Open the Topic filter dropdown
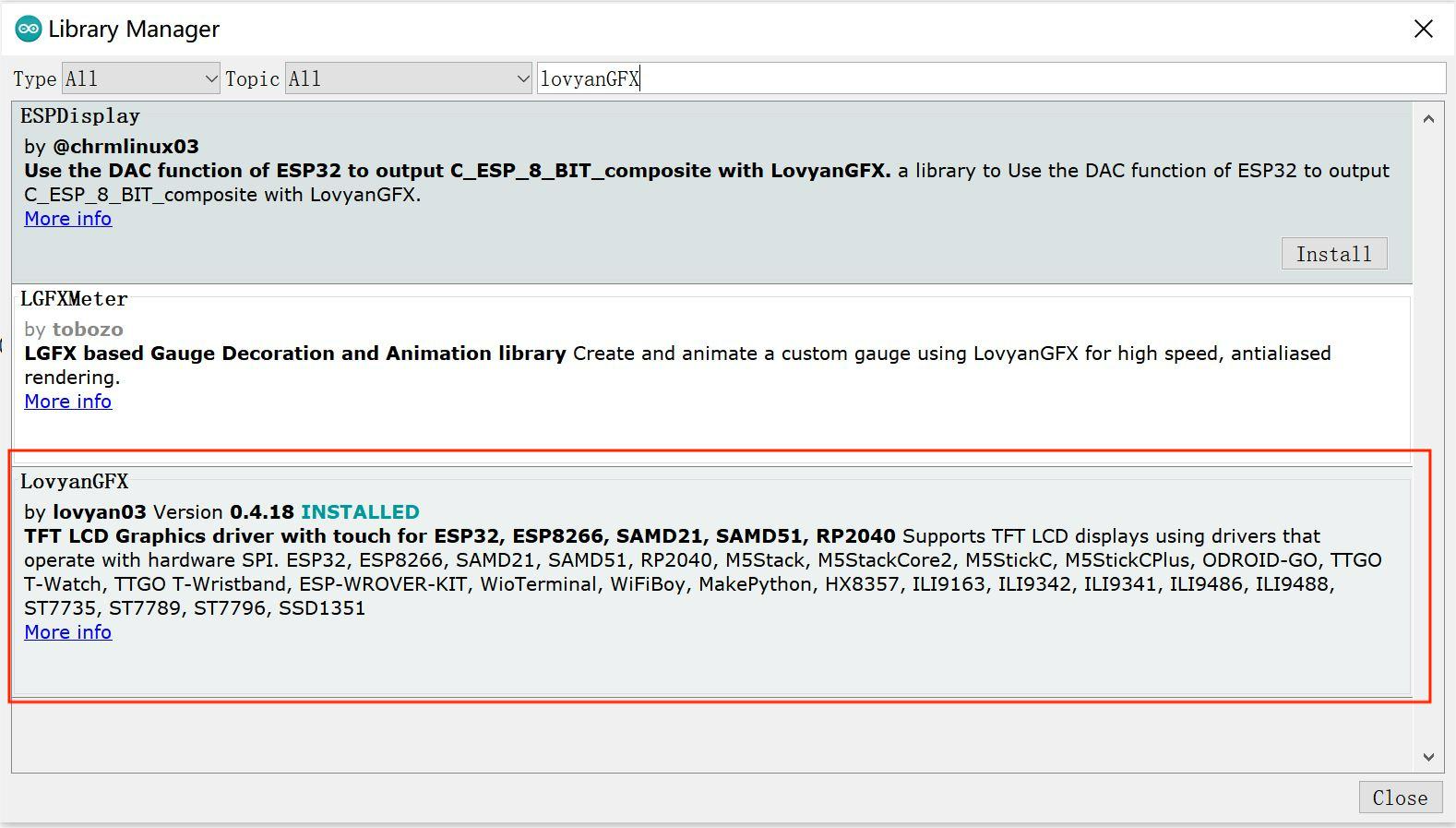Screen dimensions: 1456x828 [409, 79]
